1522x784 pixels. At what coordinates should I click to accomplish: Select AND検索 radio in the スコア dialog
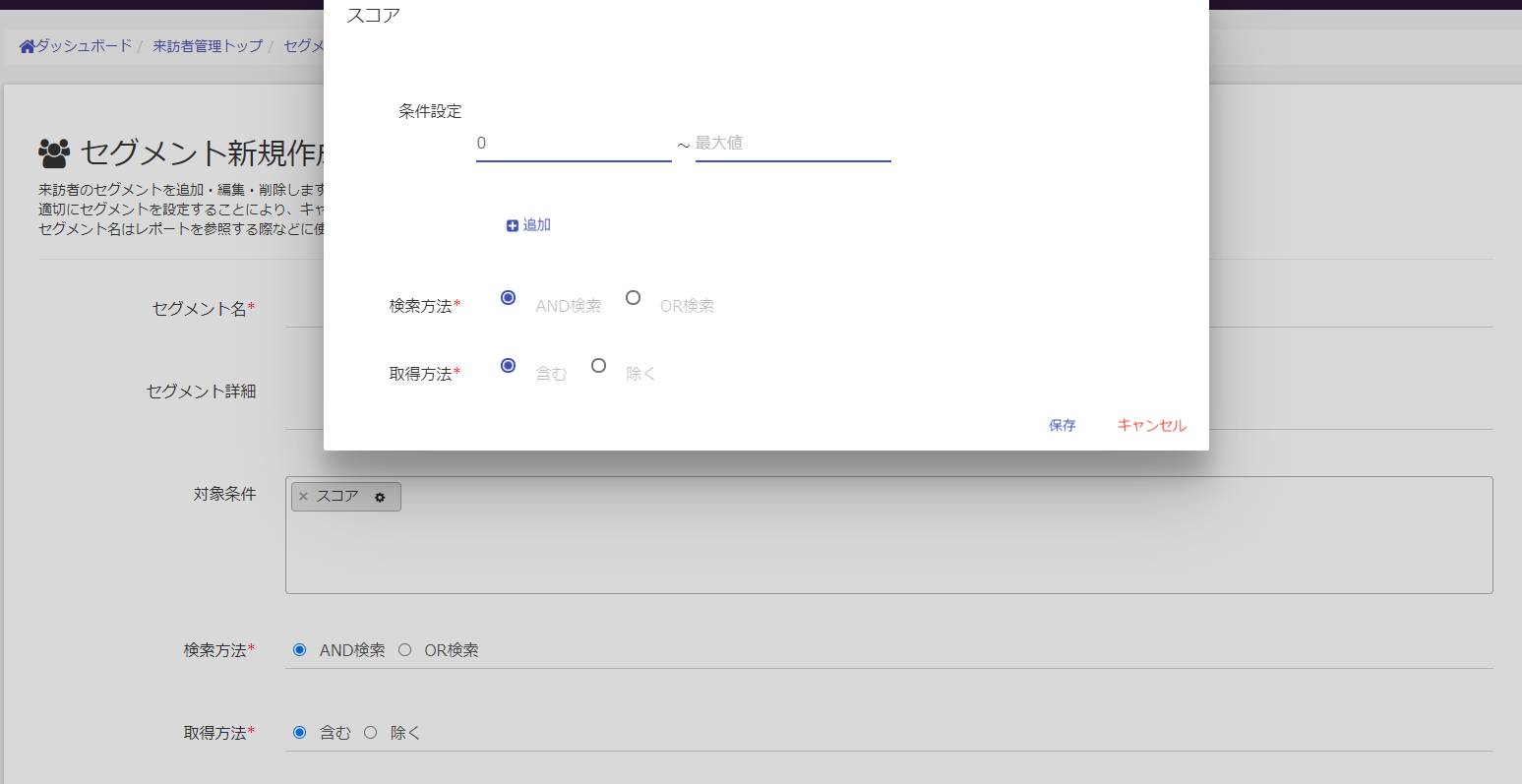(508, 298)
